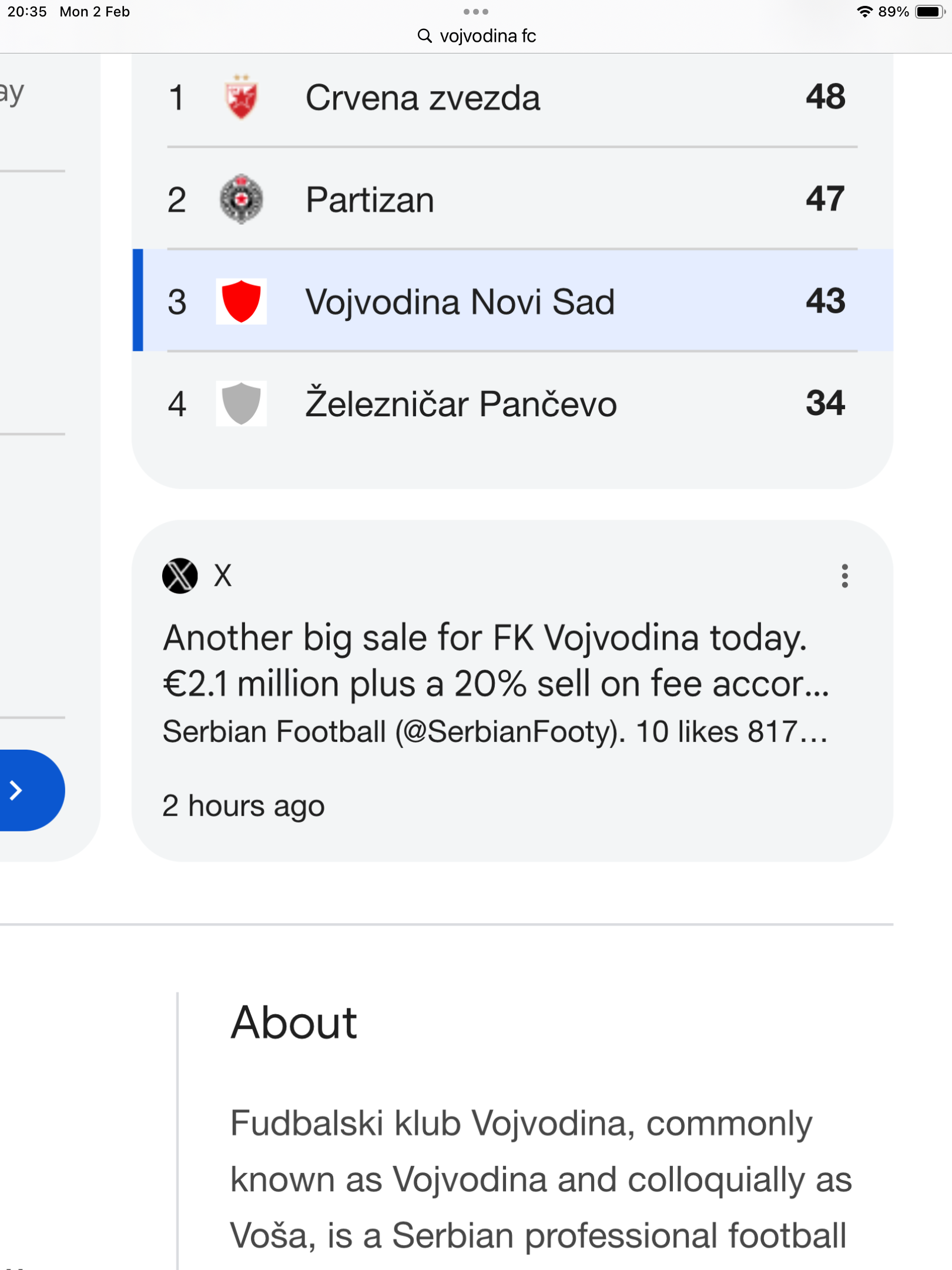Tap the Partizan club crest
Screen dimensions: 952x1270
[x=241, y=199]
